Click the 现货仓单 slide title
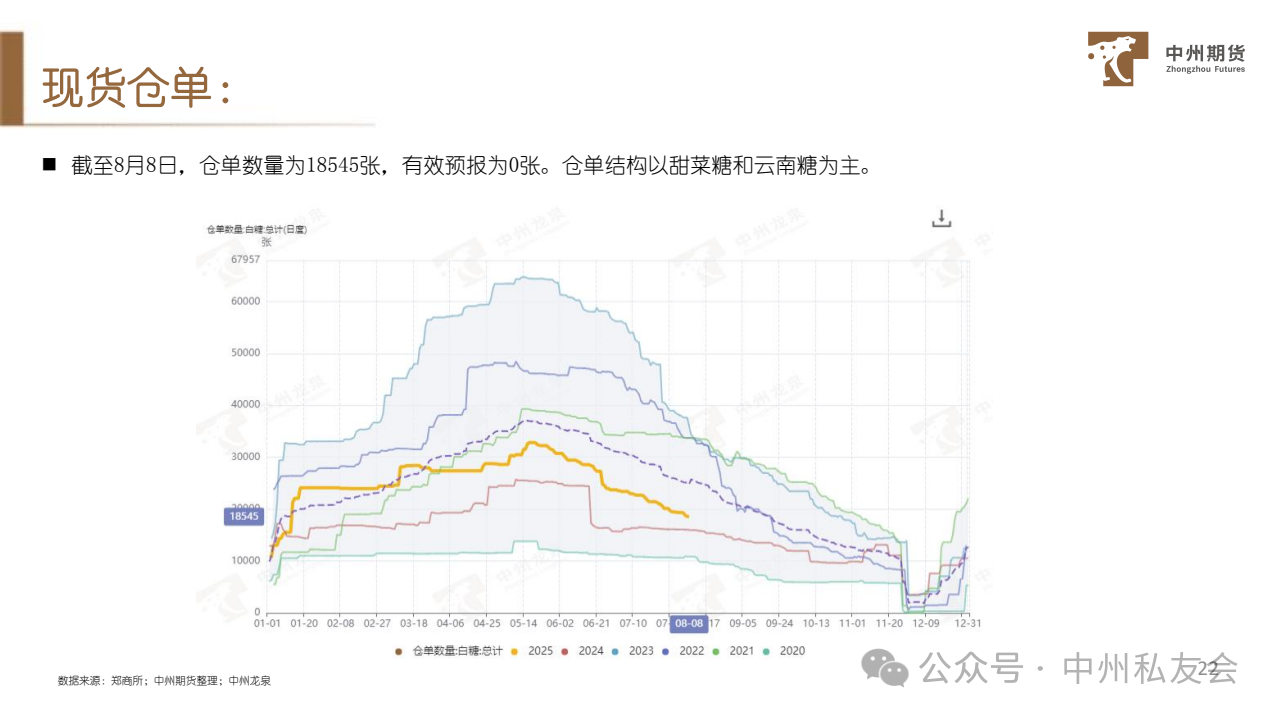This screenshot has height=720, width=1280. (136, 90)
